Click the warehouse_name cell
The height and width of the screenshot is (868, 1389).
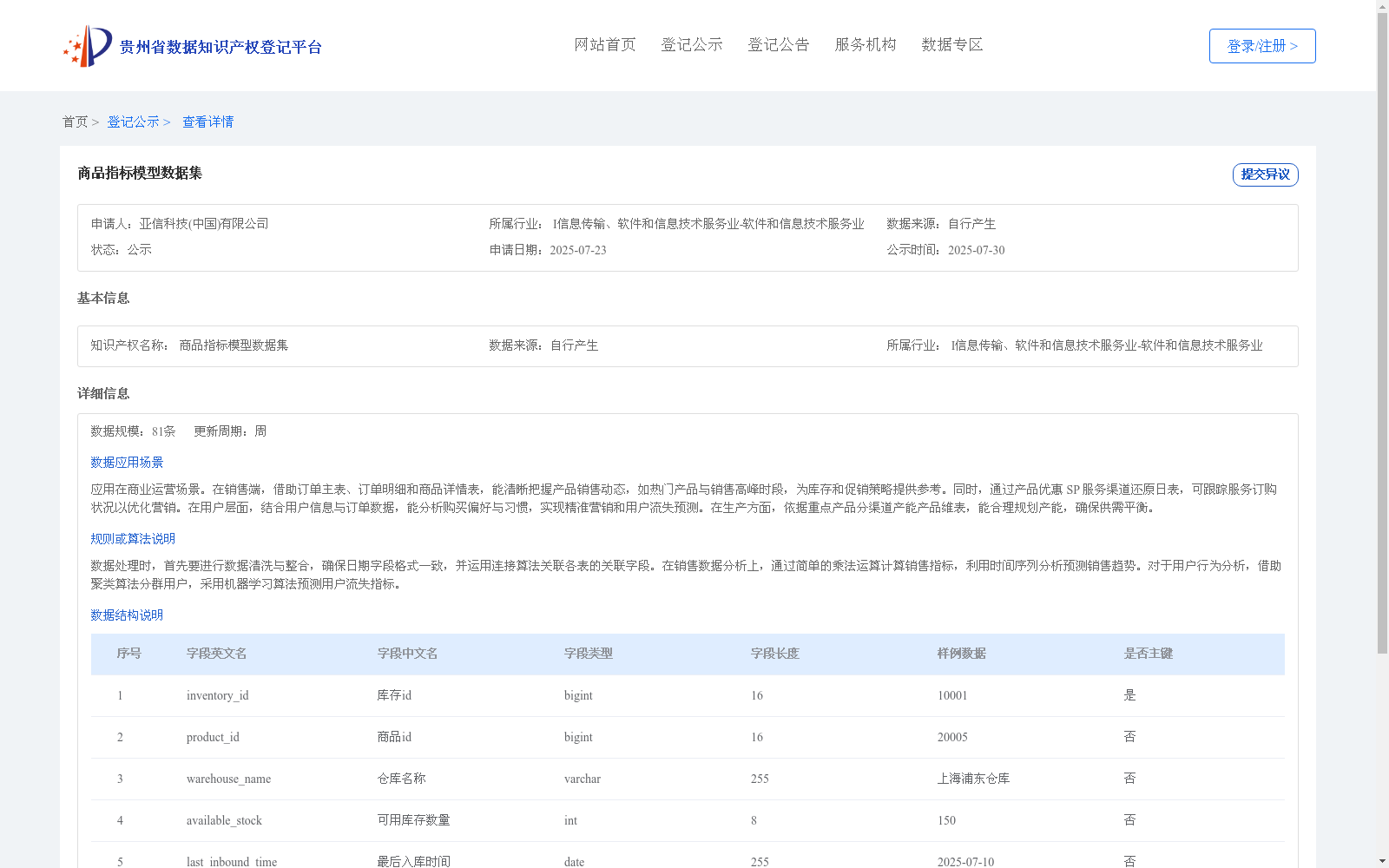pos(229,779)
